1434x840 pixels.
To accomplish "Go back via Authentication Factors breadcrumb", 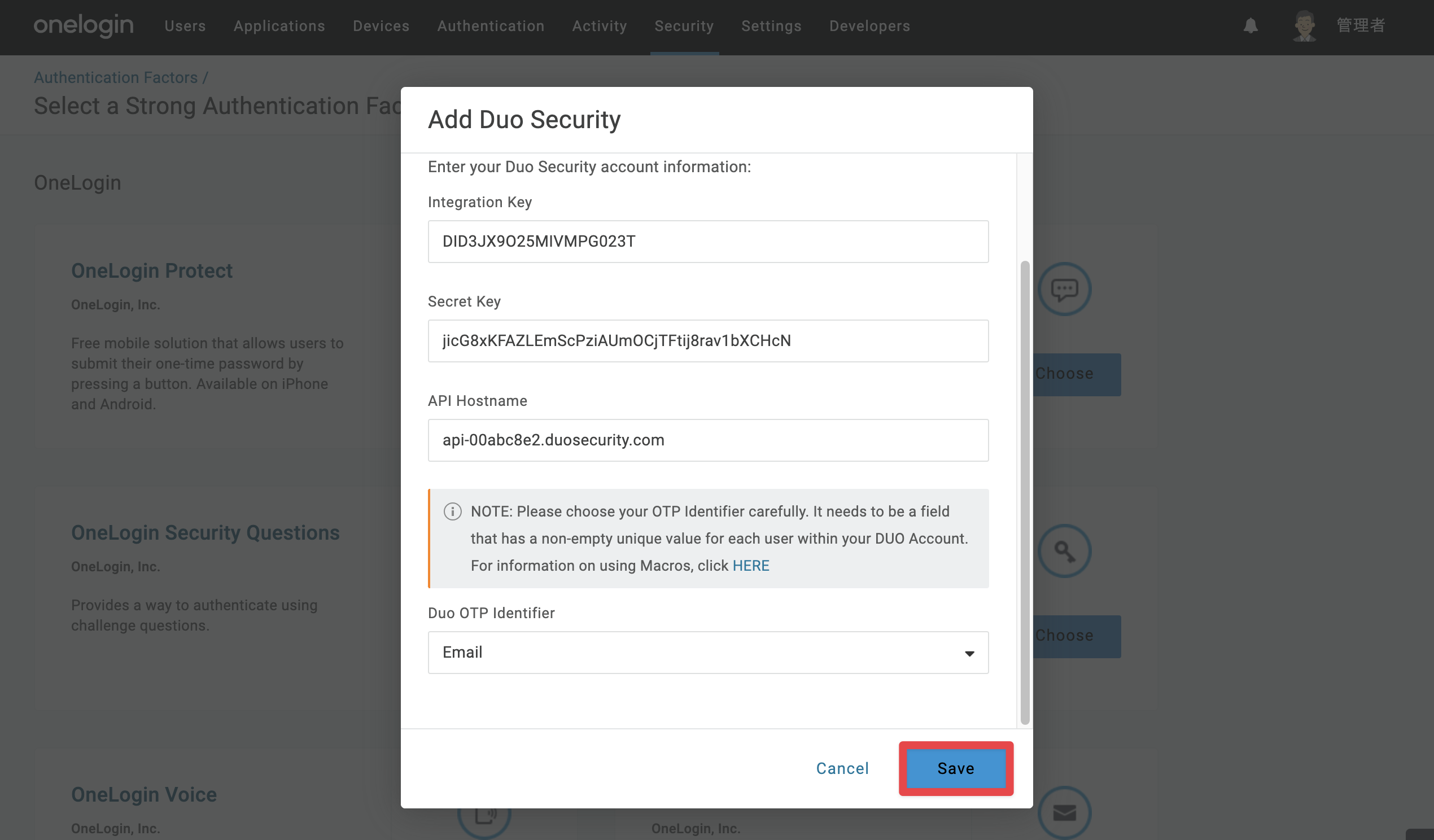I will [116, 77].
